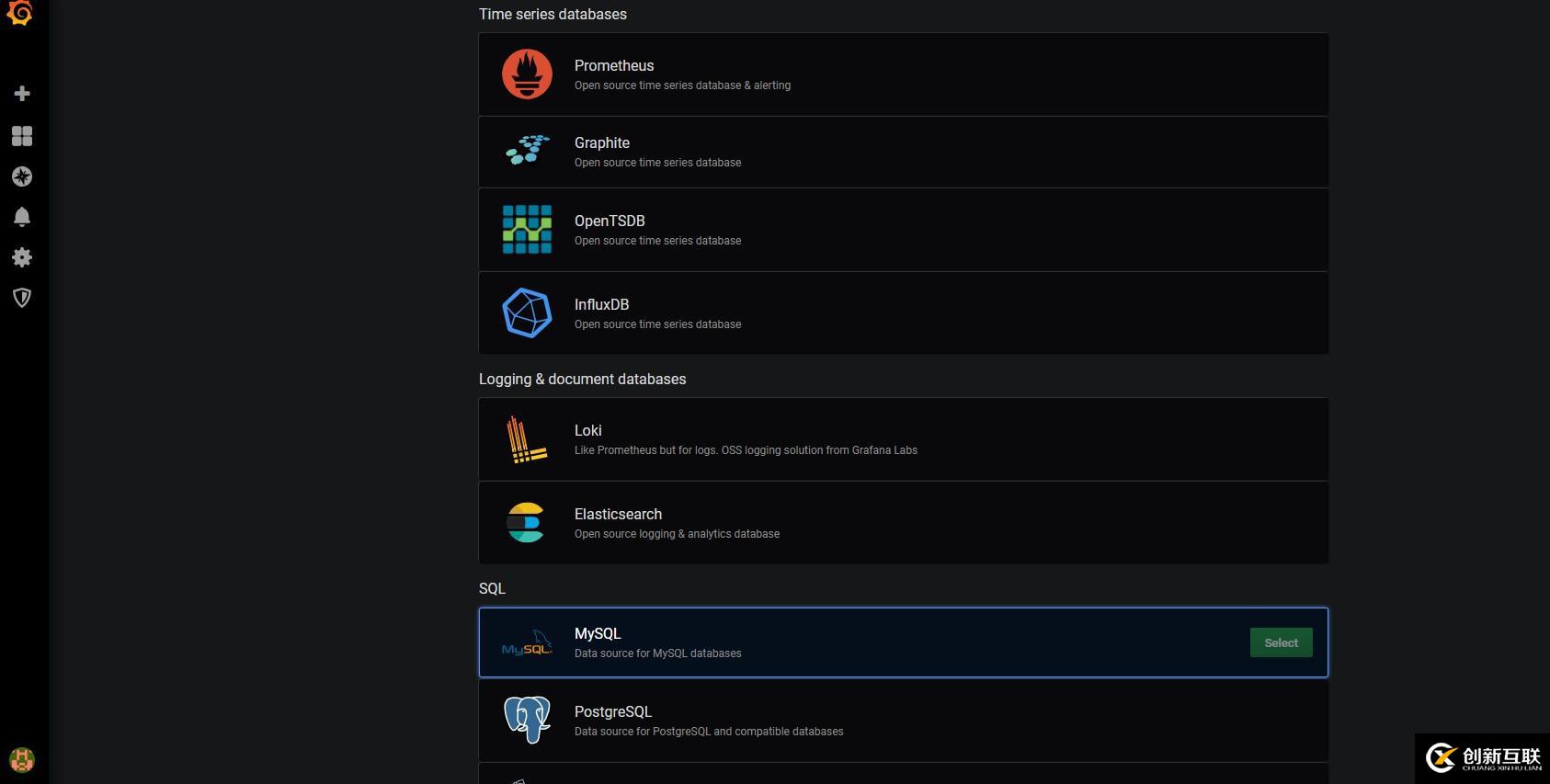This screenshot has width=1550, height=784.
Task: Click the description under the OpenTSDB title
Action: coord(657,241)
